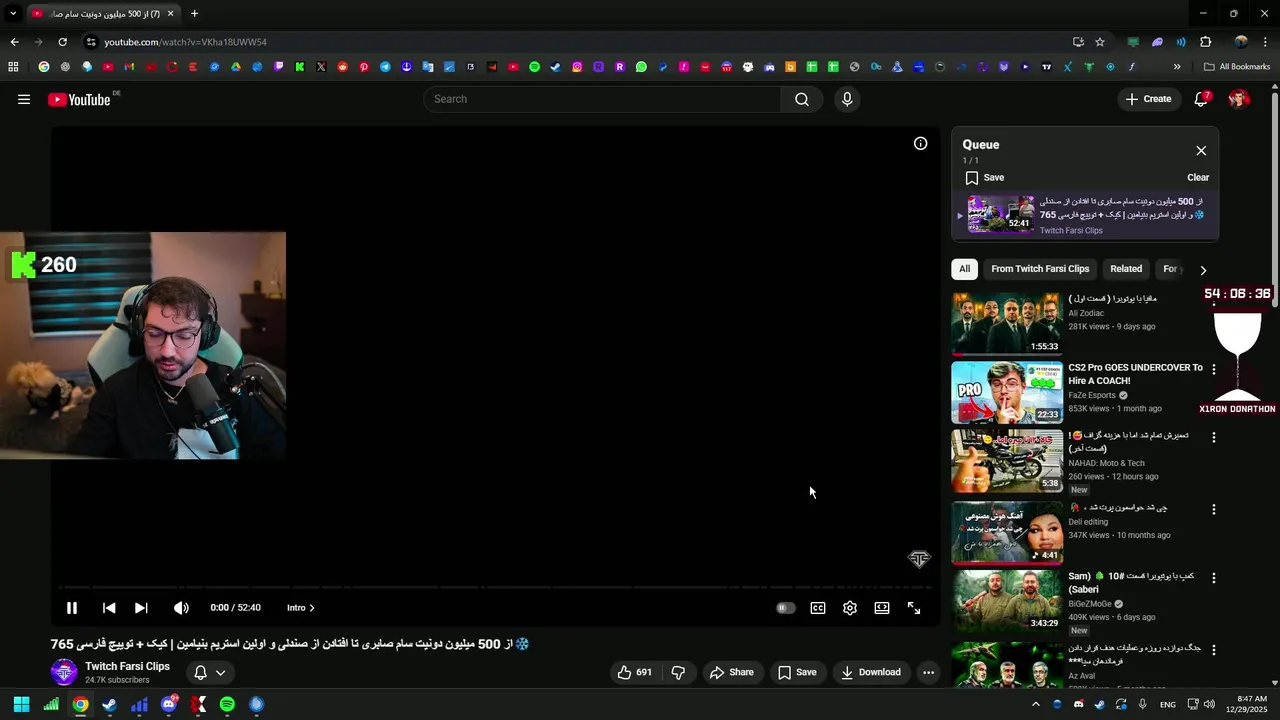Show more filter chips arrow

tap(1203, 270)
